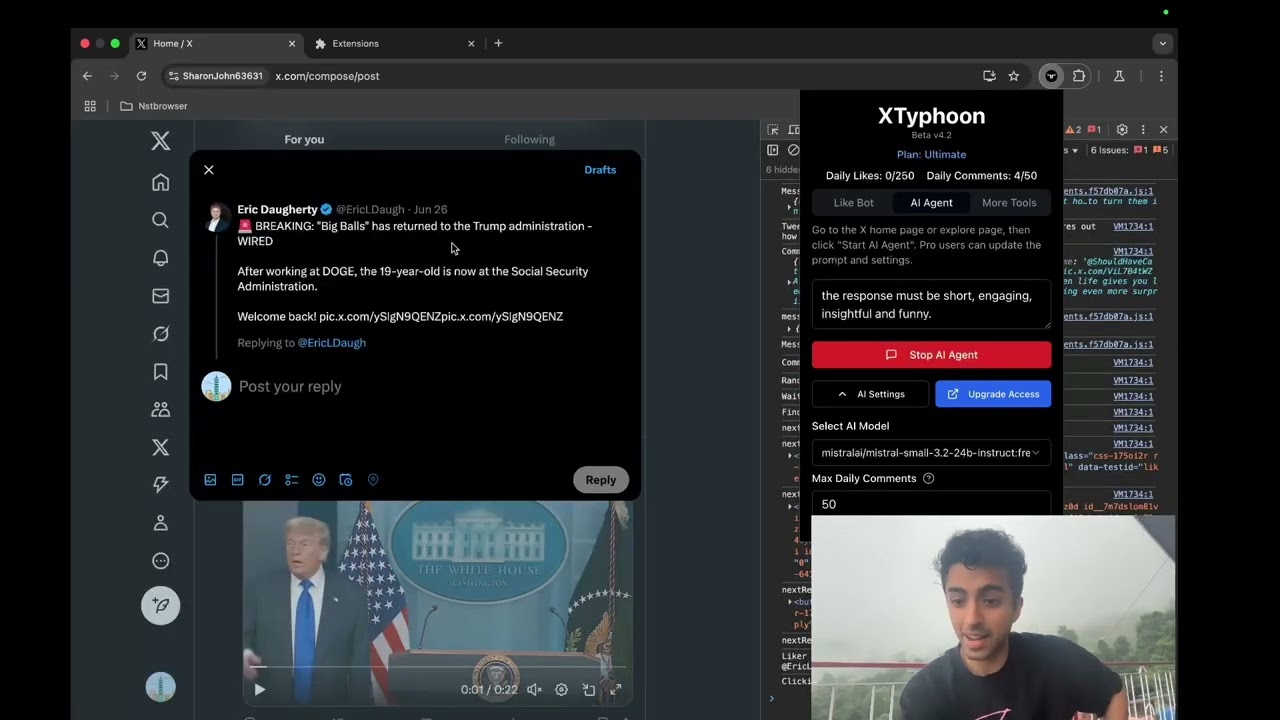Open DevTools more options kebab

[1143, 130]
